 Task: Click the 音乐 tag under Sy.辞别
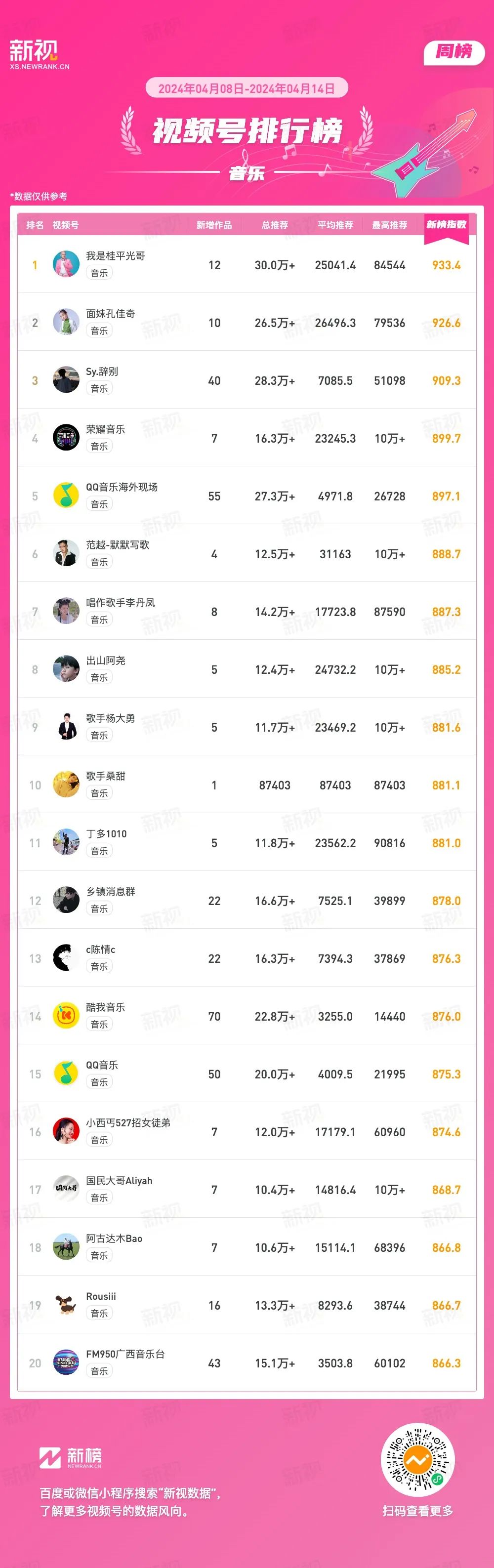pyautogui.click(x=99, y=388)
